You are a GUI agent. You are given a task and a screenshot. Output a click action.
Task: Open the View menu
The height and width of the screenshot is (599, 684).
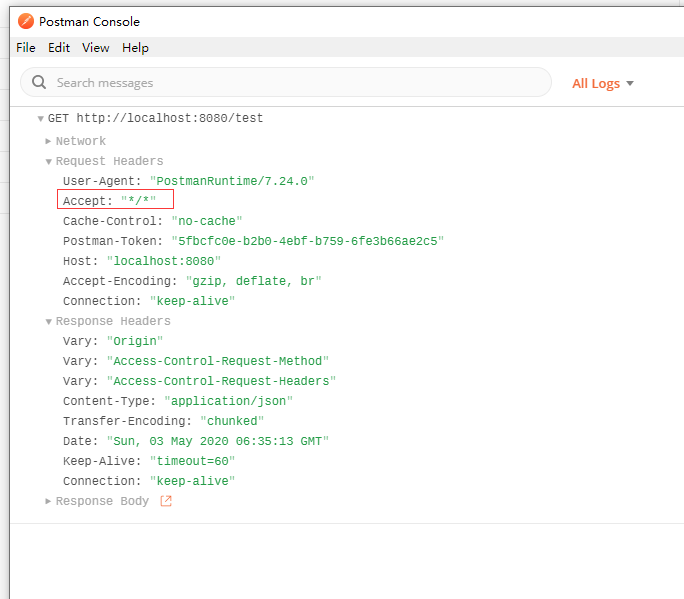point(96,47)
